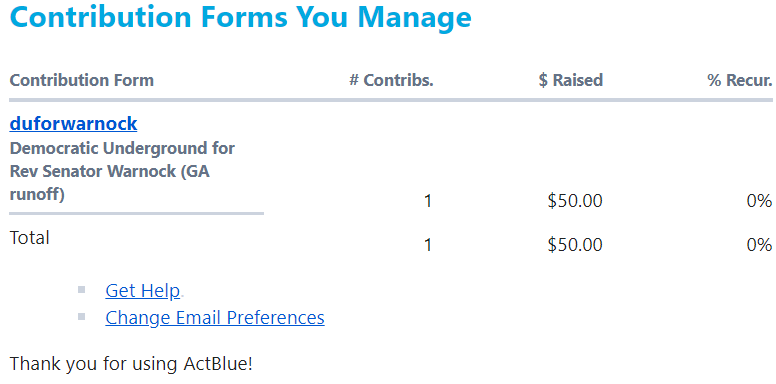The width and height of the screenshot is (776, 384).
Task: Click the Contribution Forms You Manage heading
Action: pyautogui.click(x=241, y=17)
